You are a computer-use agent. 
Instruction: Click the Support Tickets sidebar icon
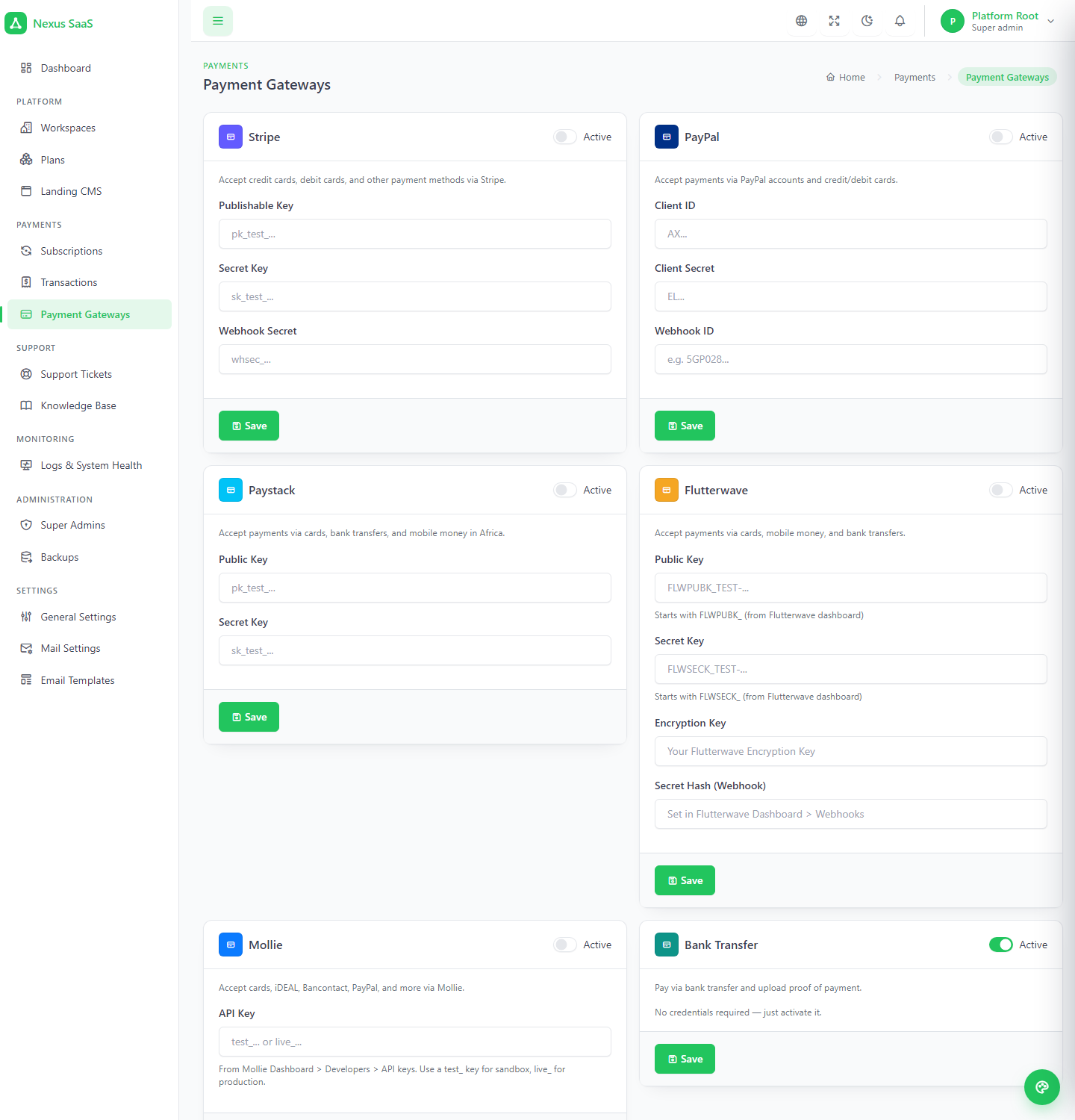click(26, 374)
